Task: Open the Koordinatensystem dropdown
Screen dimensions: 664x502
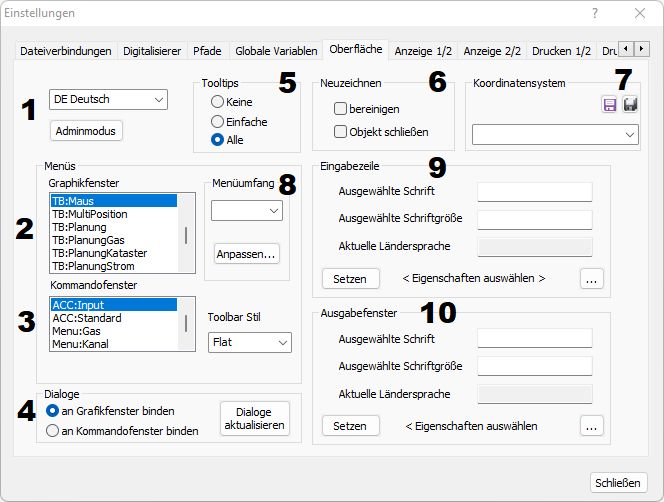Action: point(554,133)
